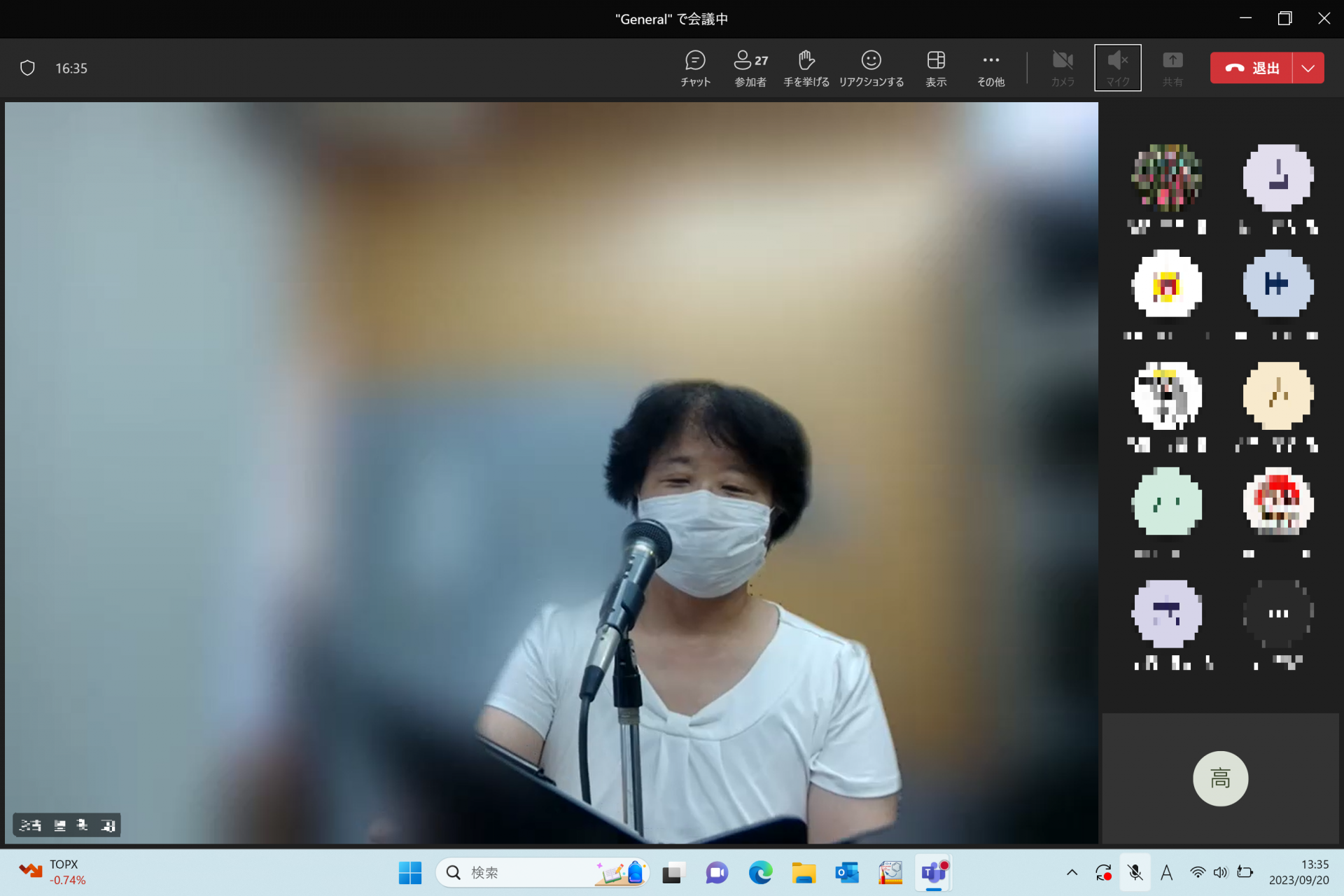Leave meeting with the 退出 button
1344x896 pixels.
click(x=1252, y=68)
